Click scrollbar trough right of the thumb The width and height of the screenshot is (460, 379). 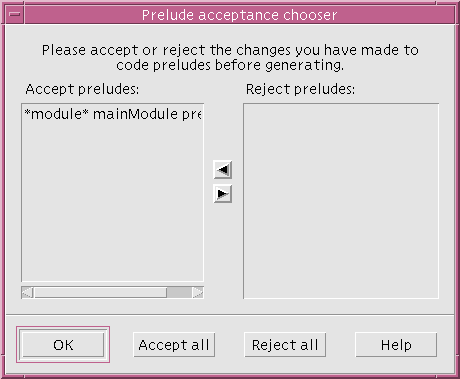[179, 293]
